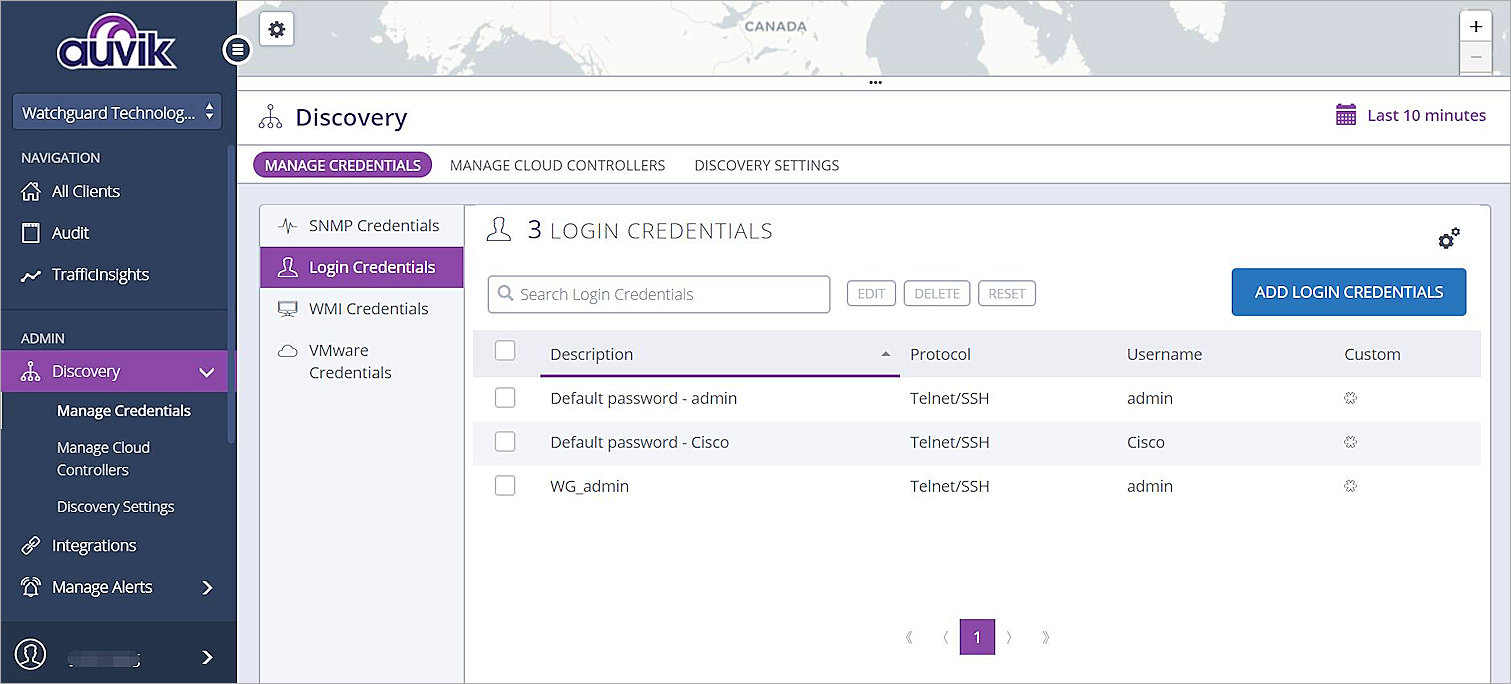The image size is (1511, 684).
Task: Focus the Search Login Credentials field
Action: pyautogui.click(x=660, y=294)
